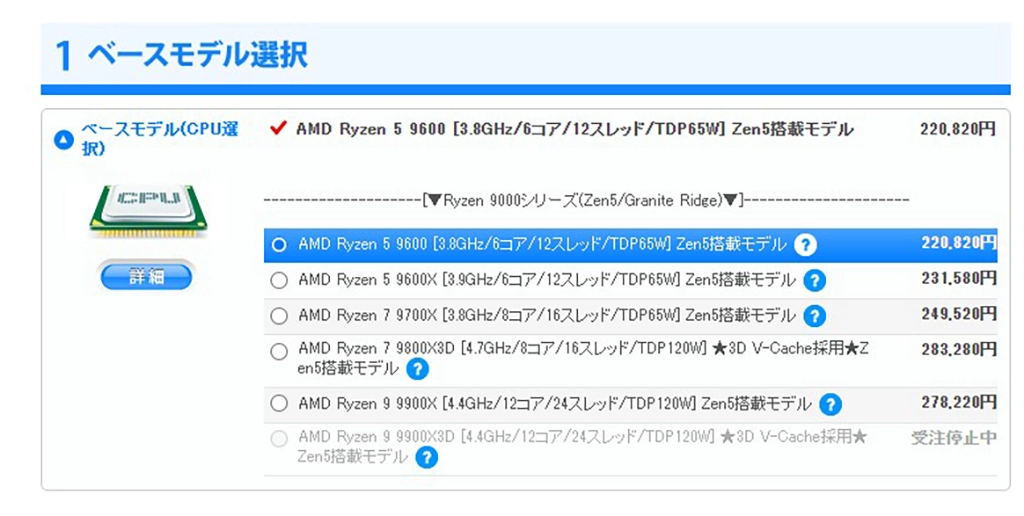This screenshot has height=516, width=1024.
Task: Click Ryzen 9000シリーズ series header text
Action: (586, 200)
